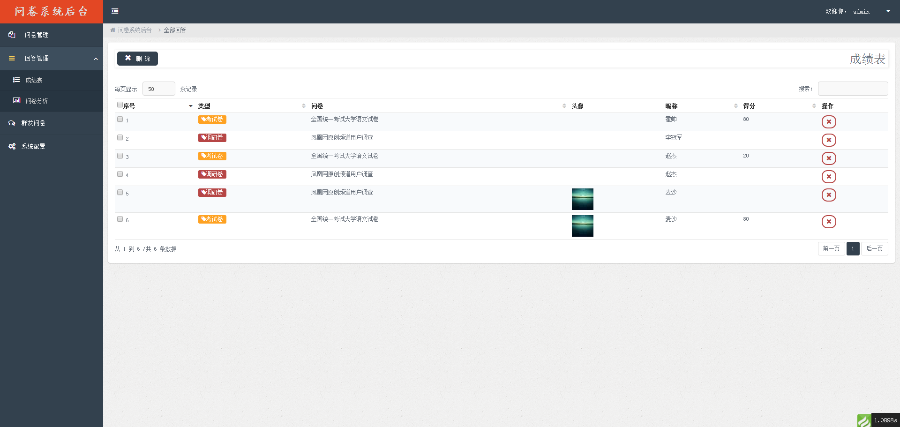Click the green leaf icon at bottom right
900x427 pixels.
pos(864,420)
